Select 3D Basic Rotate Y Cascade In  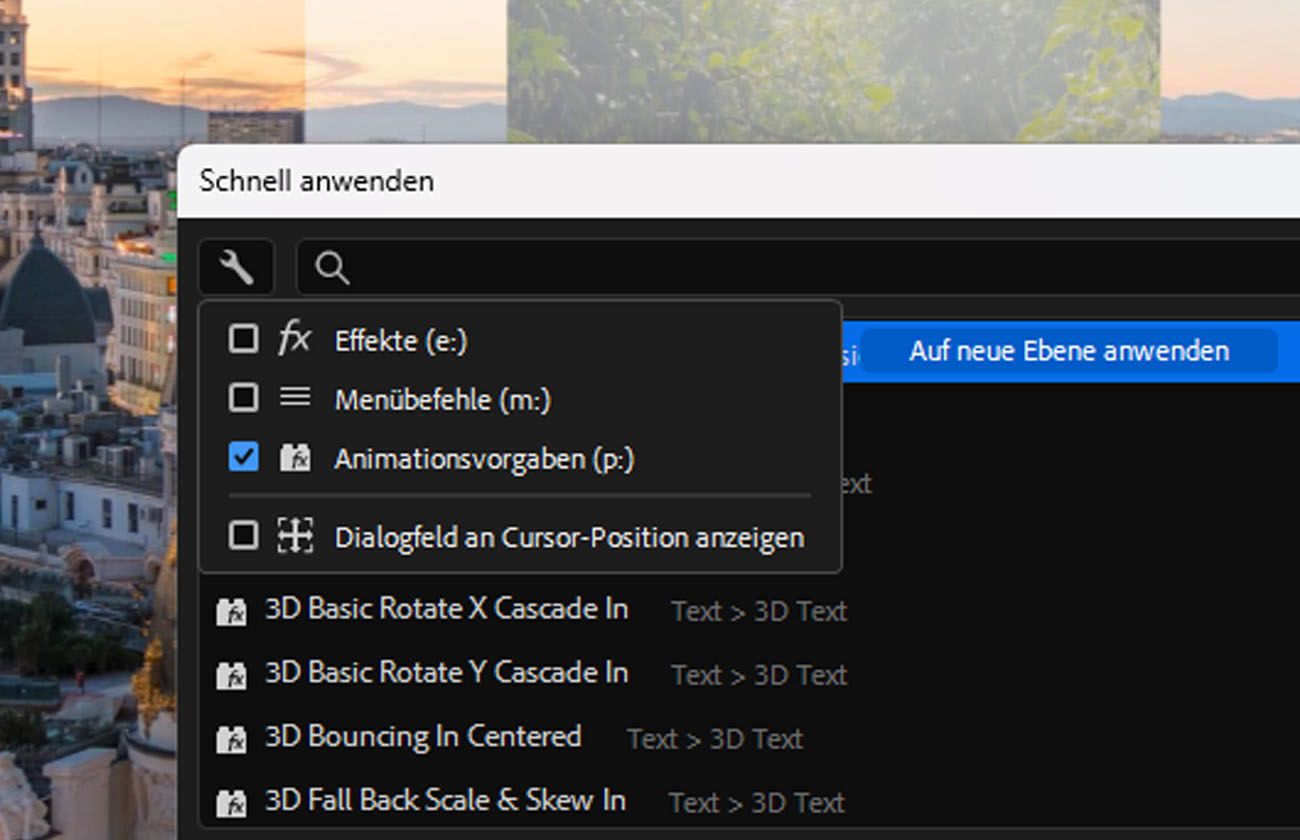pyautogui.click(x=446, y=673)
